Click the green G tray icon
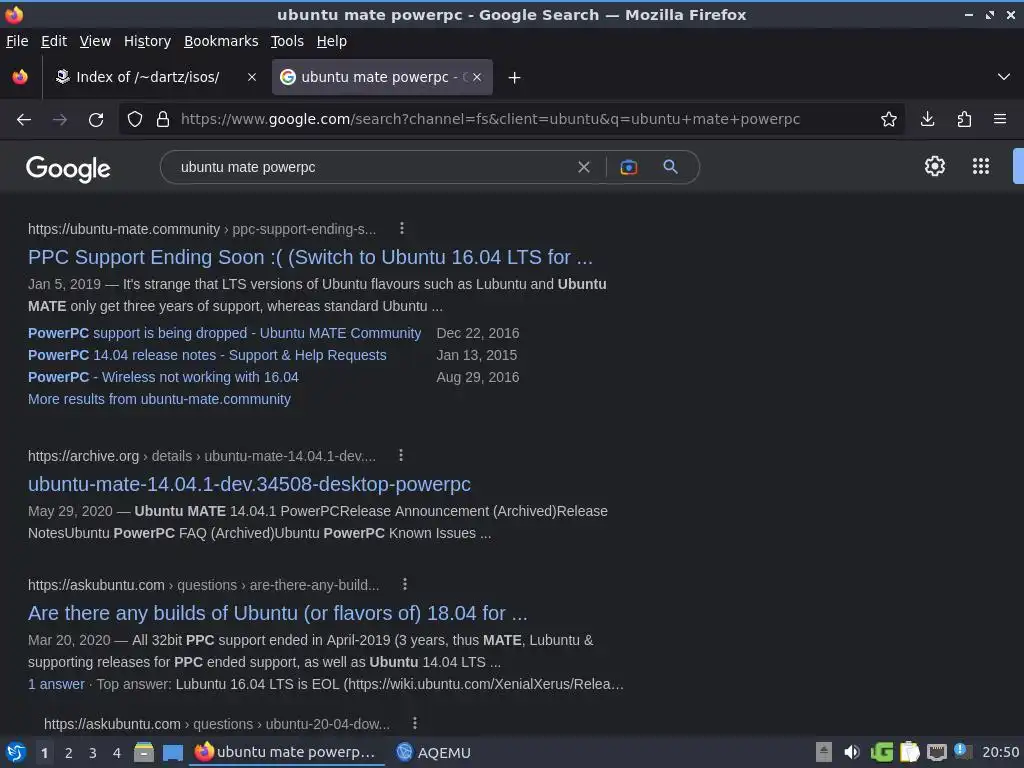The image size is (1024, 768). pos(882,752)
